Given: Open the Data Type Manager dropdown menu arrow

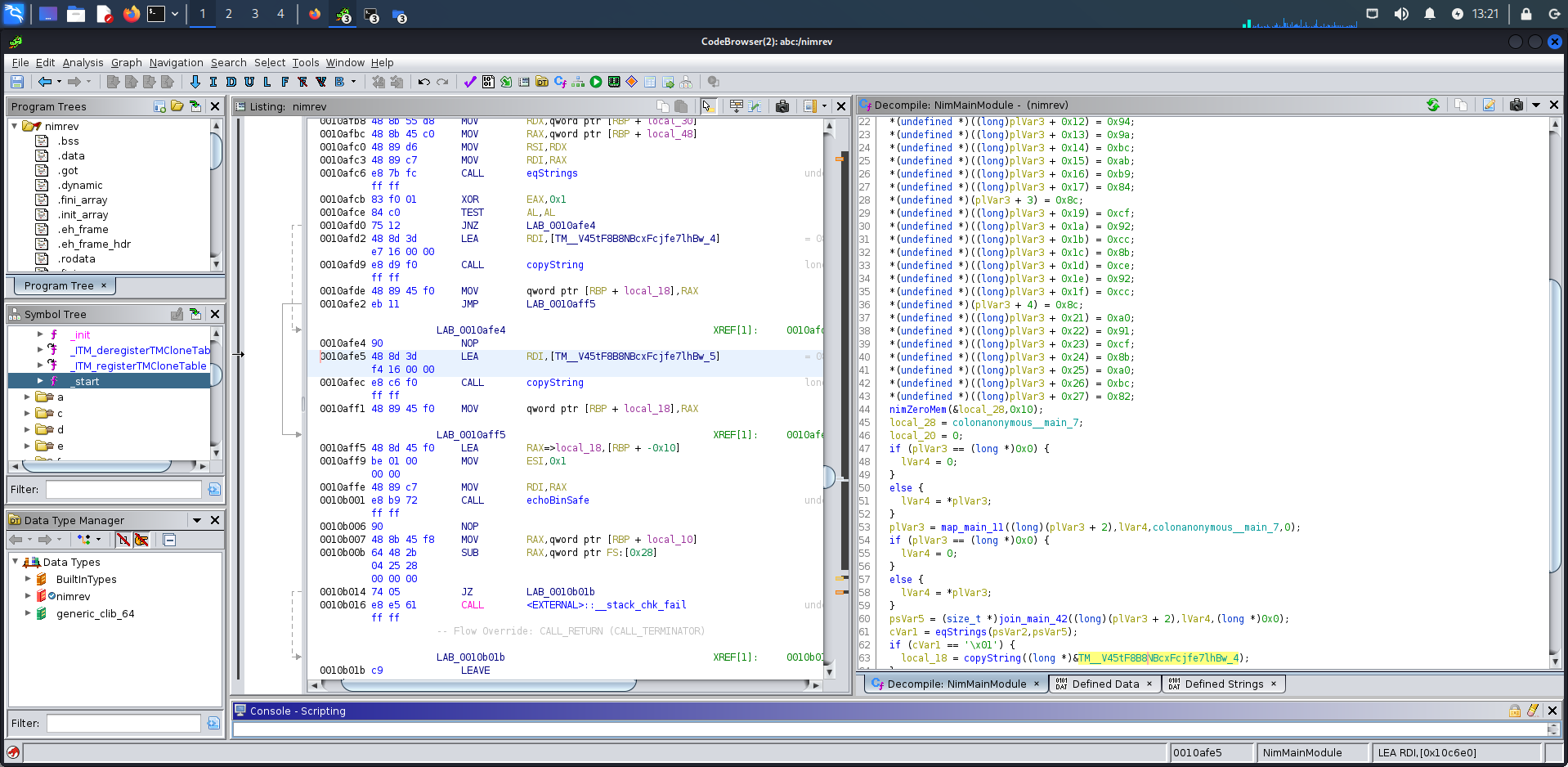Looking at the screenshot, I should (x=197, y=520).
